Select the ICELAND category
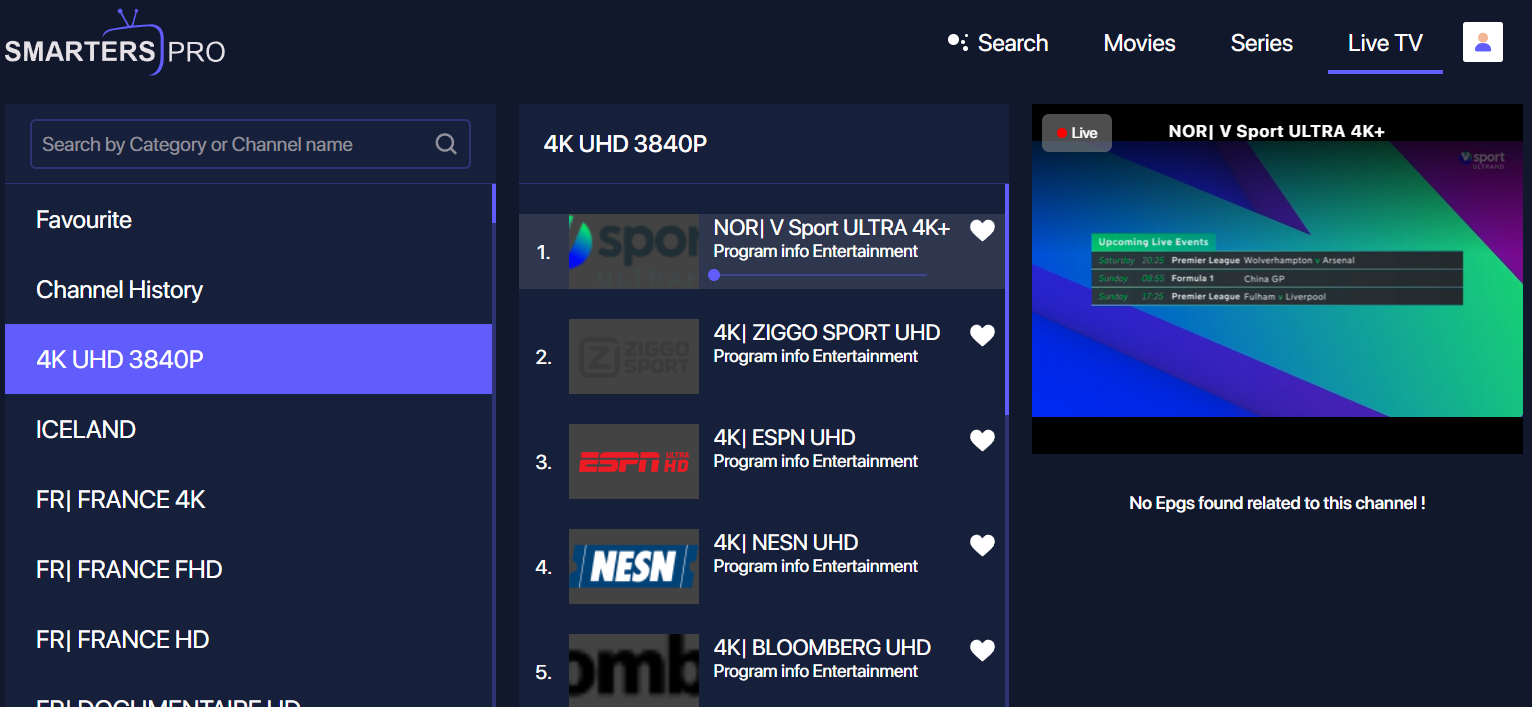The height and width of the screenshot is (707, 1532). [86, 429]
